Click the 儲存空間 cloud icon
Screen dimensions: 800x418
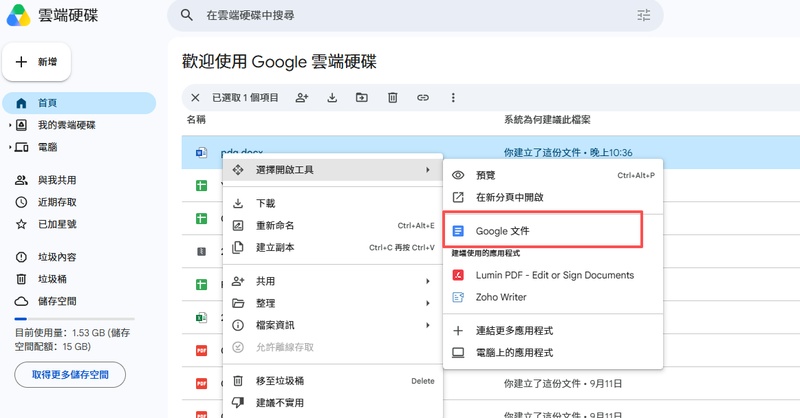coord(21,301)
